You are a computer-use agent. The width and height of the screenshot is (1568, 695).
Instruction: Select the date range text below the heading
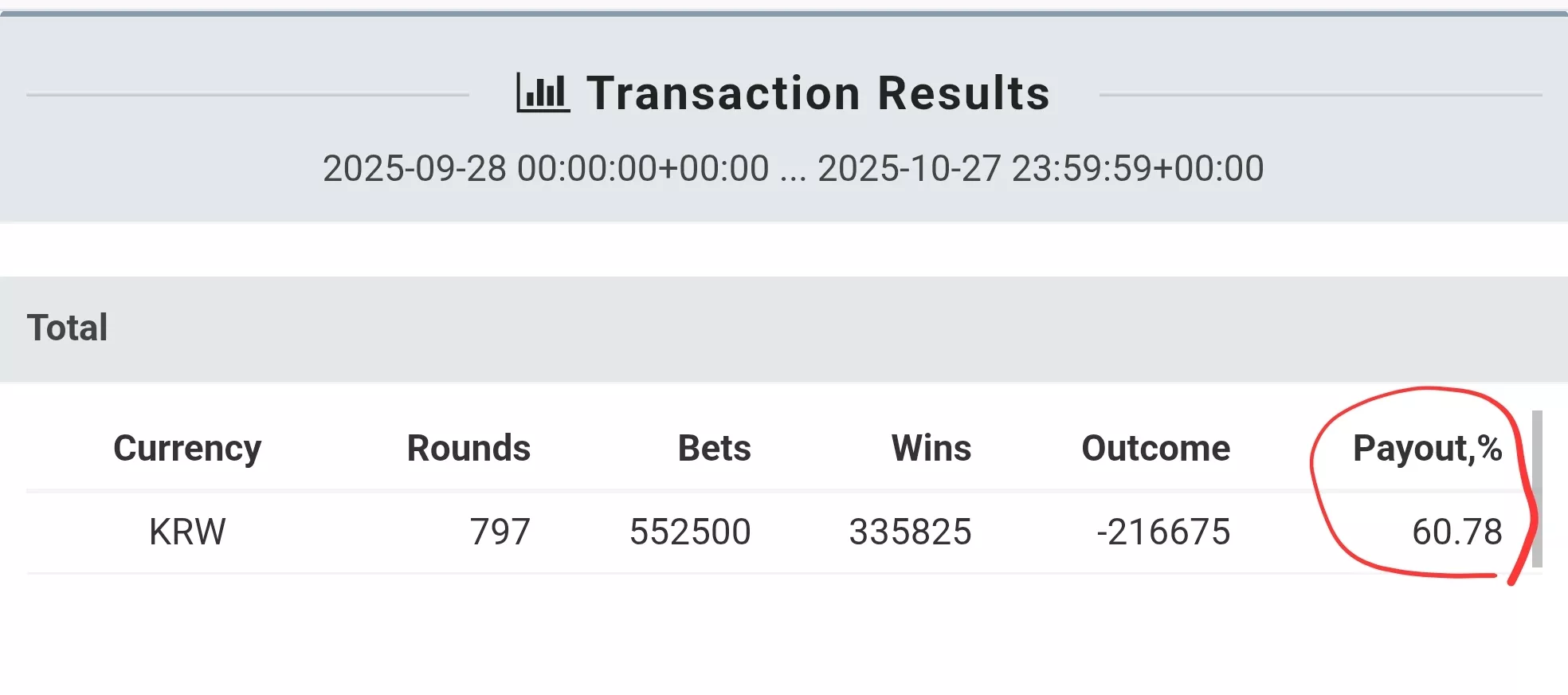pos(793,168)
